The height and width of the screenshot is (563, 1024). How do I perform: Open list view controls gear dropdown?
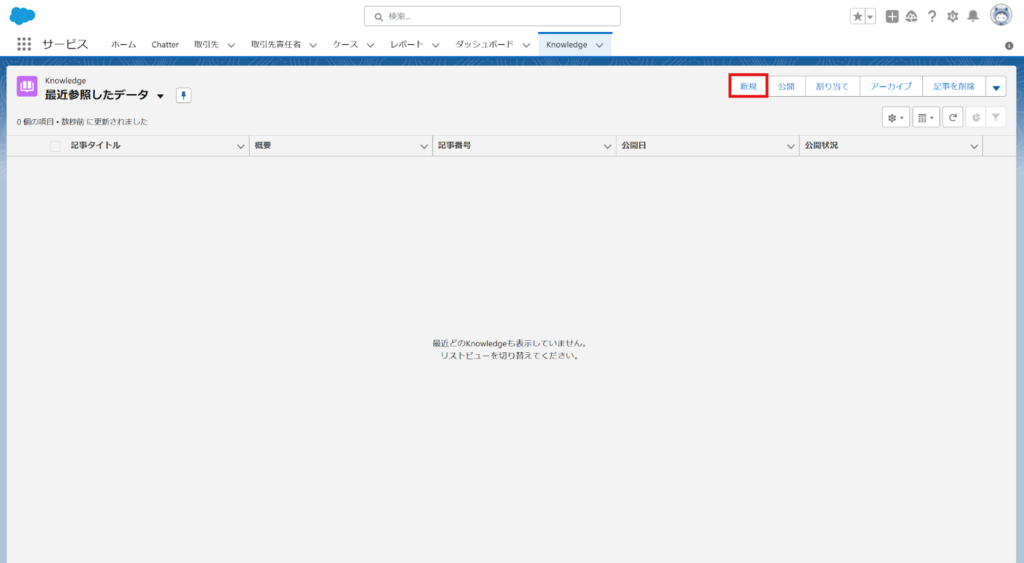pyautogui.click(x=895, y=118)
